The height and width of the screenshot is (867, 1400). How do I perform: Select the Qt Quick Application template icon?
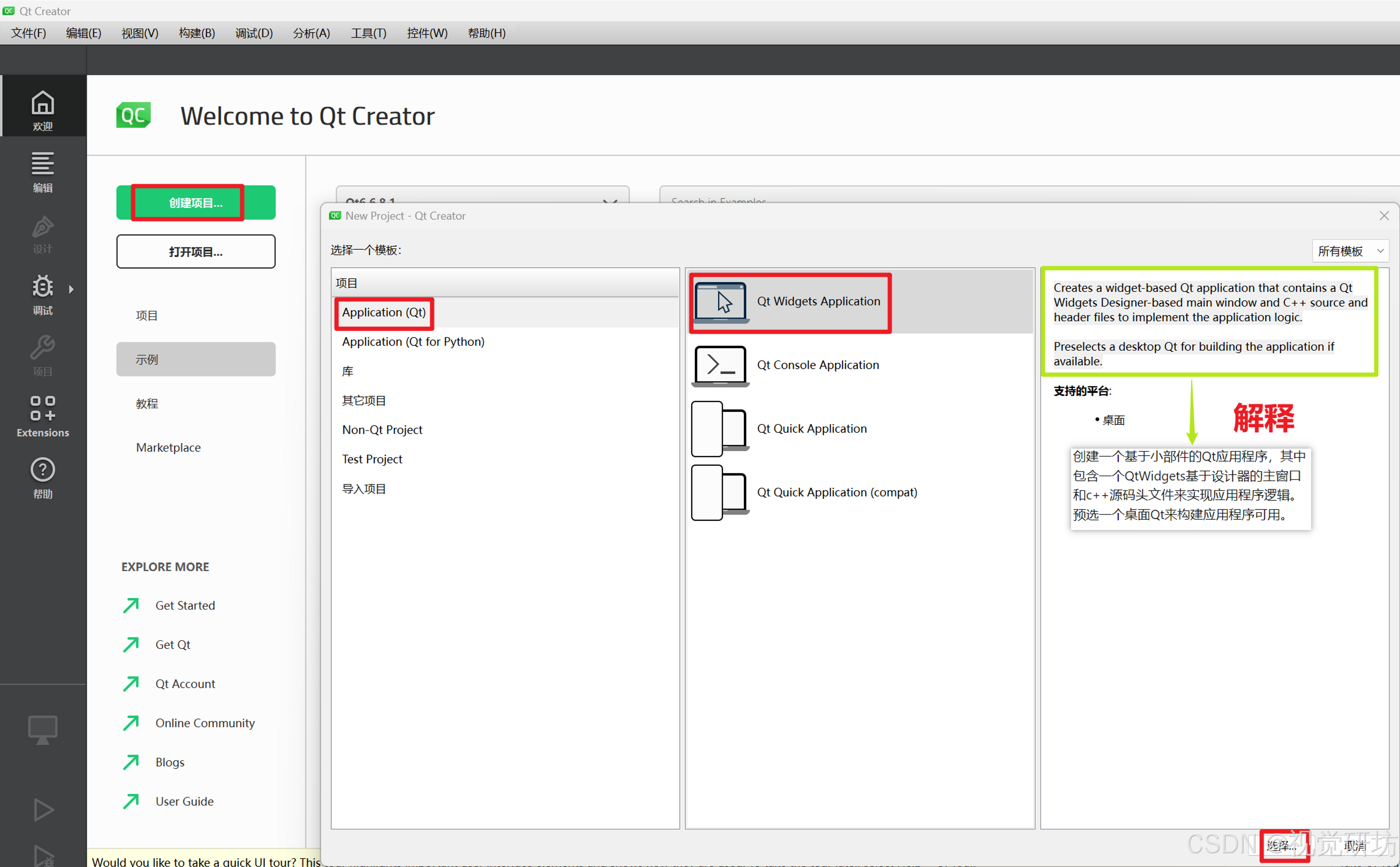(x=720, y=428)
